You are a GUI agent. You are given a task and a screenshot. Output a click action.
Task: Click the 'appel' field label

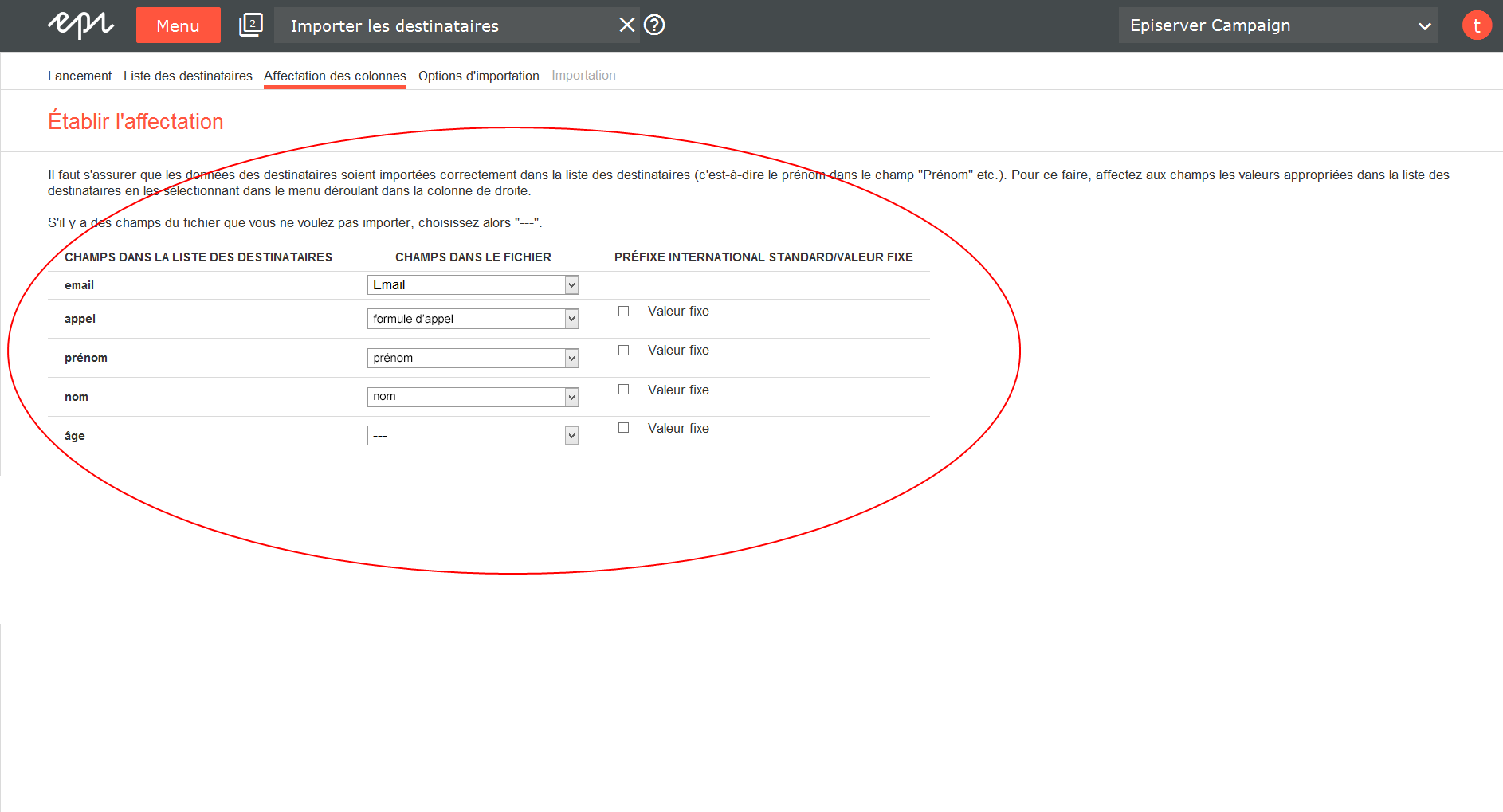(80, 319)
